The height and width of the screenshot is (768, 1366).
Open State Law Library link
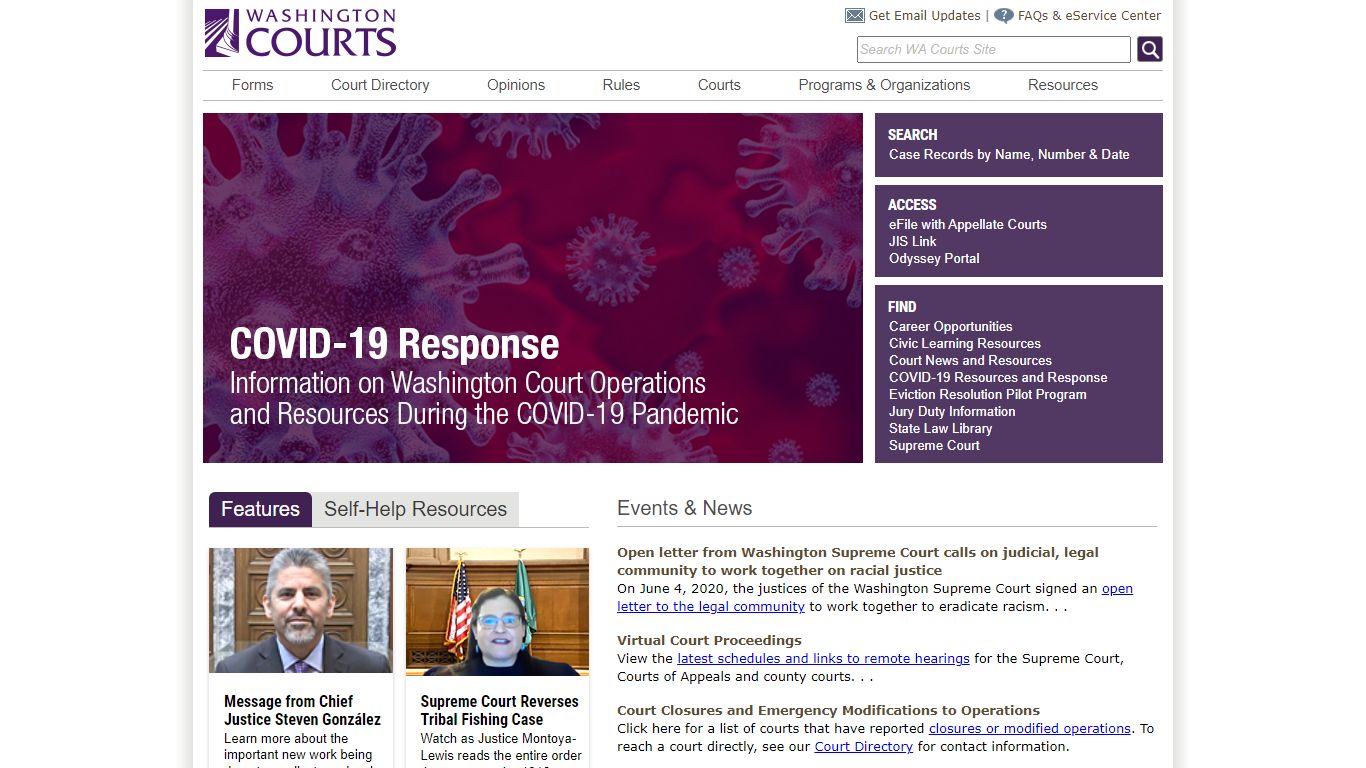941,429
